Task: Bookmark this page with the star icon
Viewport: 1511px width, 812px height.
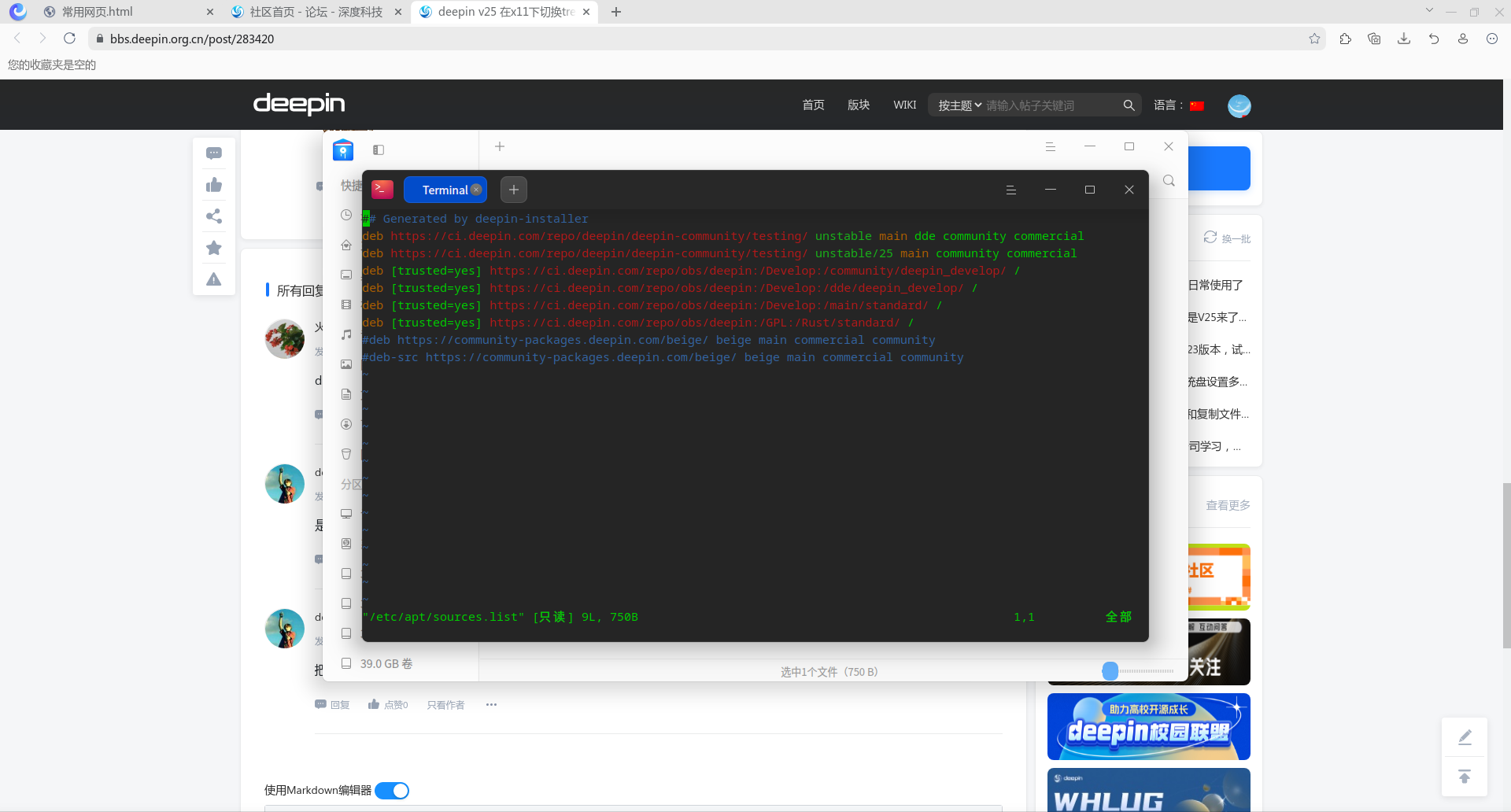Action: pyautogui.click(x=1314, y=39)
